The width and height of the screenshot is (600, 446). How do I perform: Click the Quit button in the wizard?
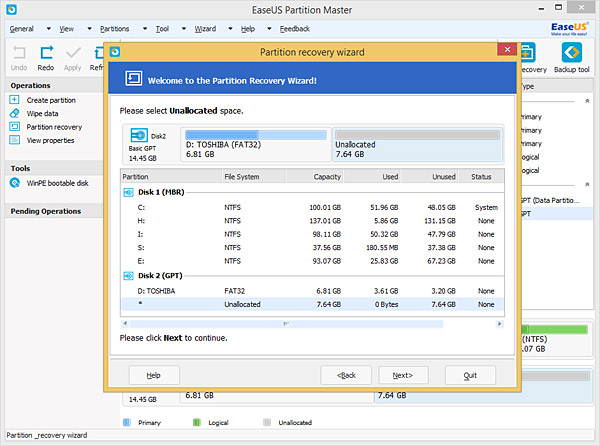(470, 375)
